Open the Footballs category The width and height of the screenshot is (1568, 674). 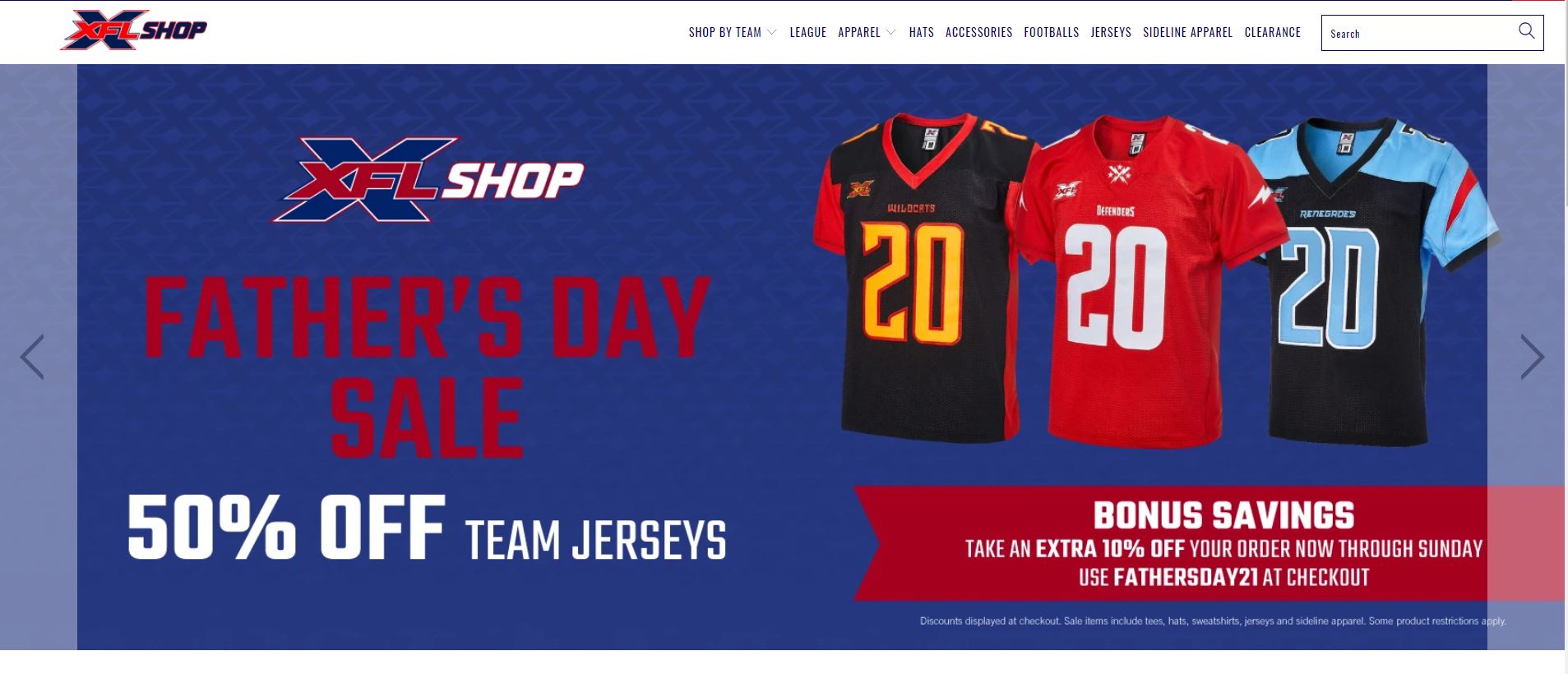pos(1051,32)
